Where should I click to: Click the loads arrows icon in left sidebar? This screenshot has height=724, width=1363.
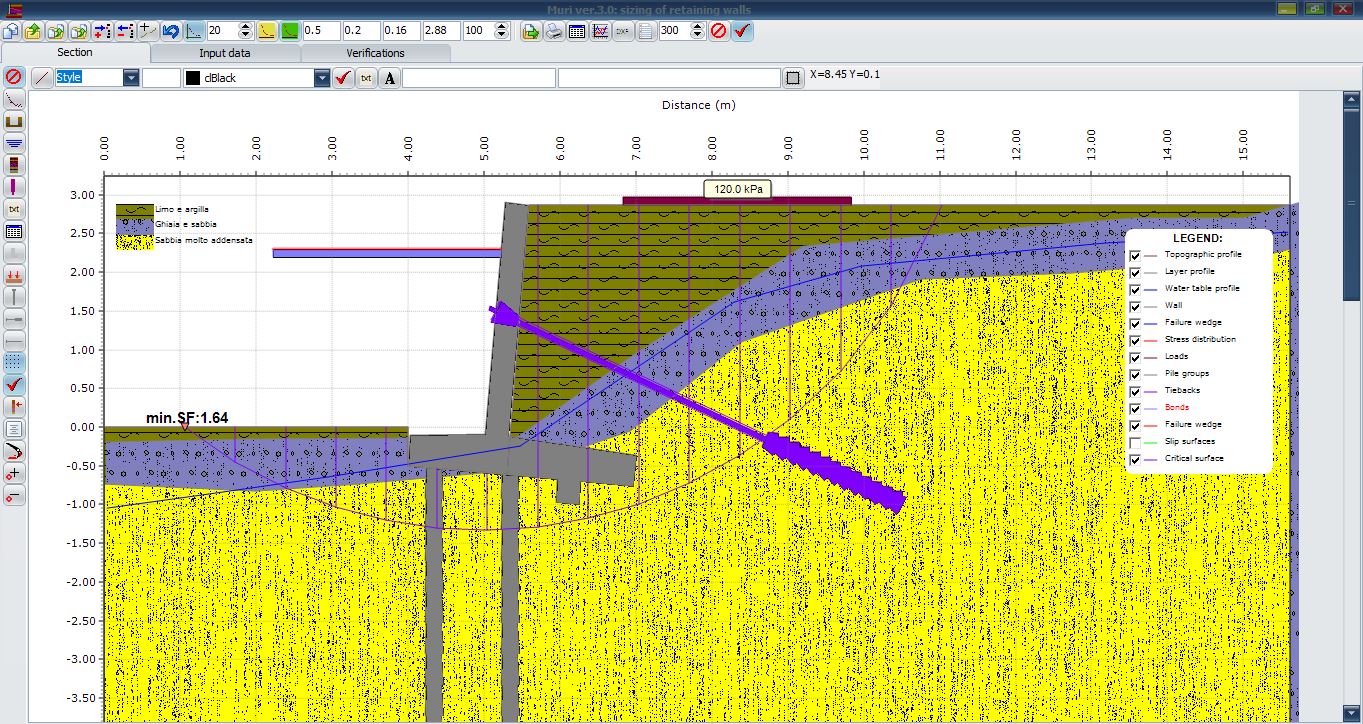point(14,275)
